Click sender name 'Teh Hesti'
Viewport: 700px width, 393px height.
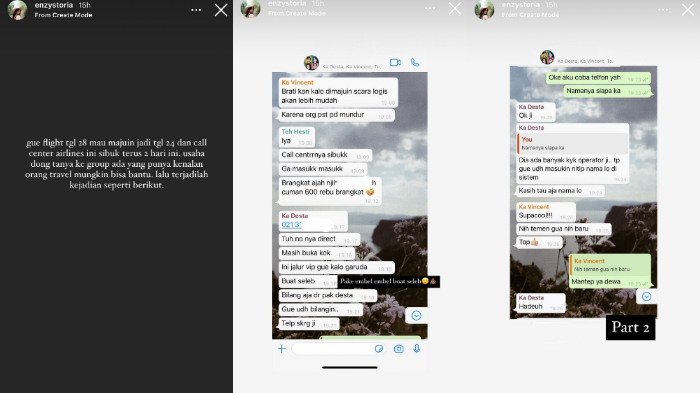(295, 132)
